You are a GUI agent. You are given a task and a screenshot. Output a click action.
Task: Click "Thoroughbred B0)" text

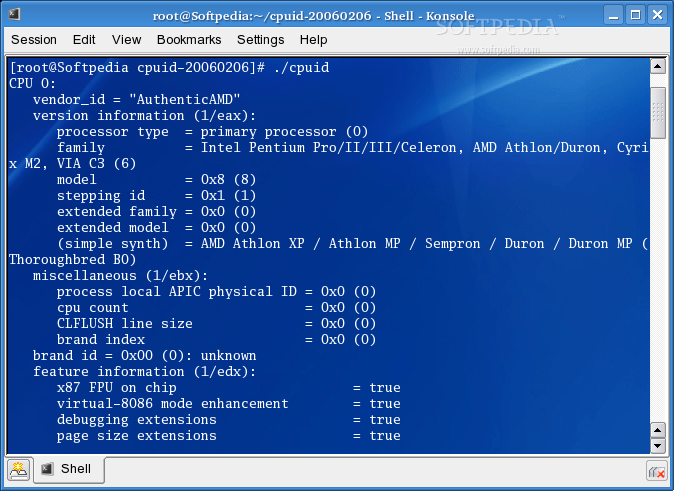[x=72, y=259]
